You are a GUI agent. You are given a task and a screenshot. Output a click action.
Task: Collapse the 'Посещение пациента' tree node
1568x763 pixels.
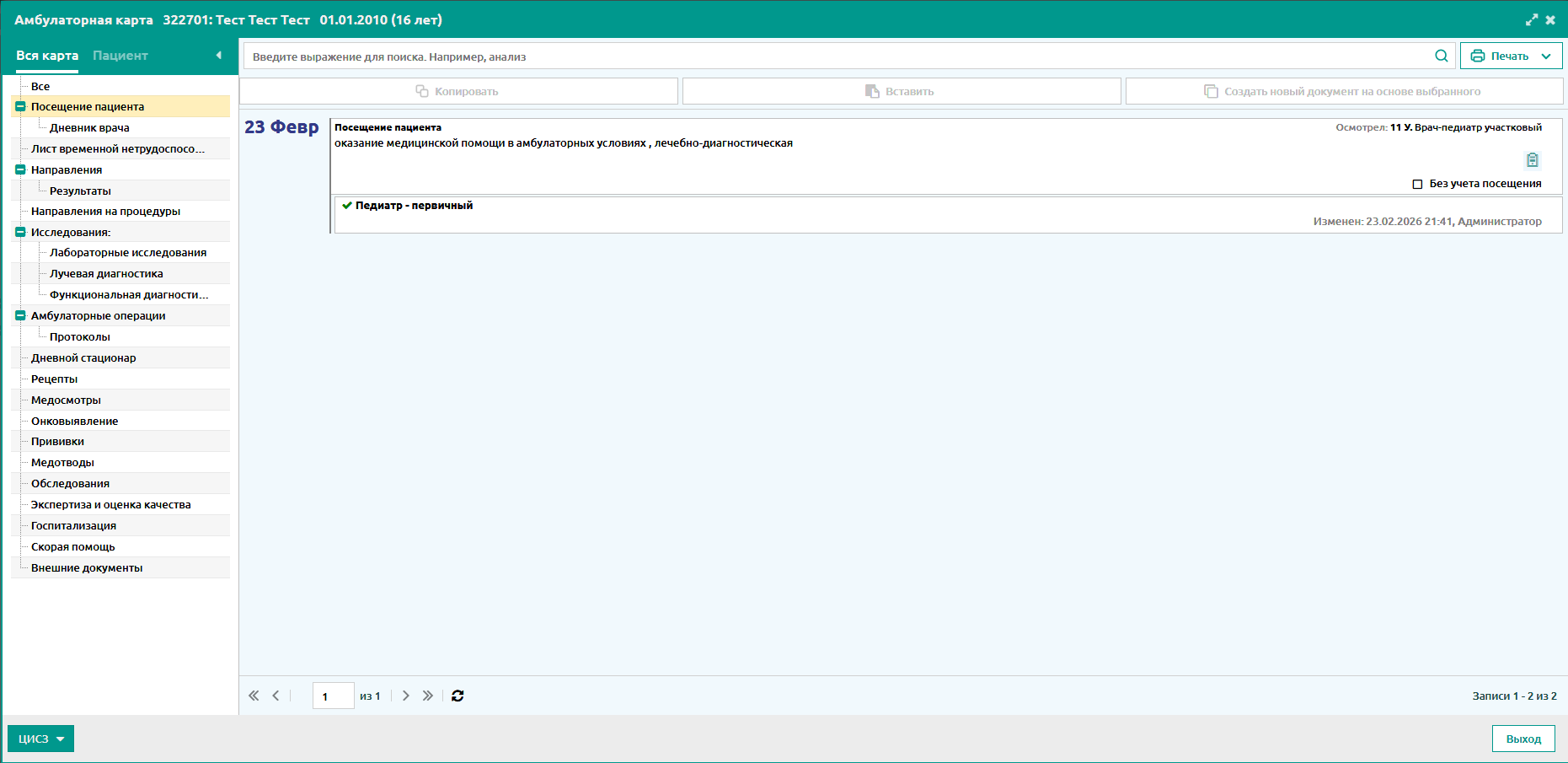coord(20,107)
